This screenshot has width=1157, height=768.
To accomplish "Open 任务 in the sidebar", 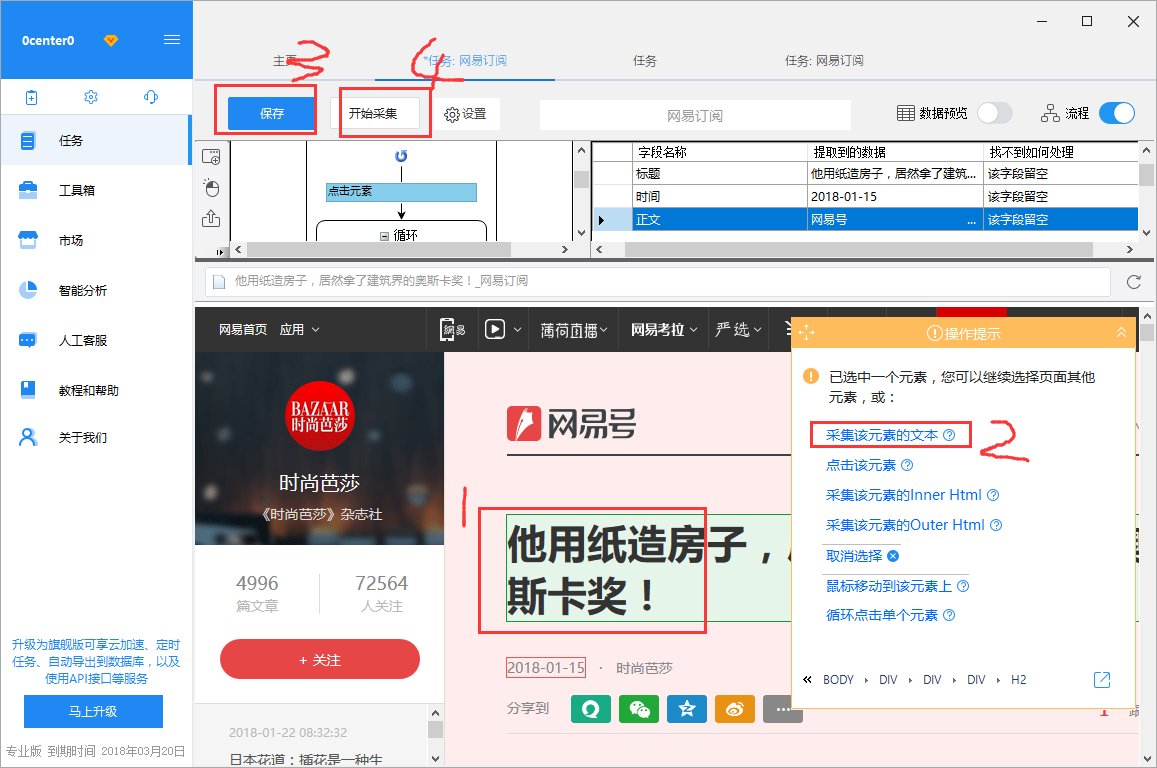I will (96, 140).
